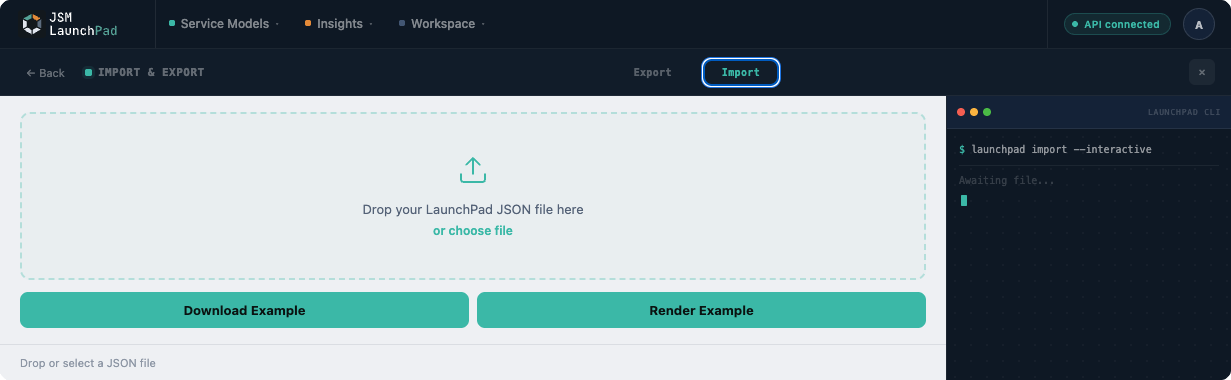Click the green dot in the LaunchPad CLI window
Image resolution: width=1231 pixels, height=380 pixels.
[987, 112]
